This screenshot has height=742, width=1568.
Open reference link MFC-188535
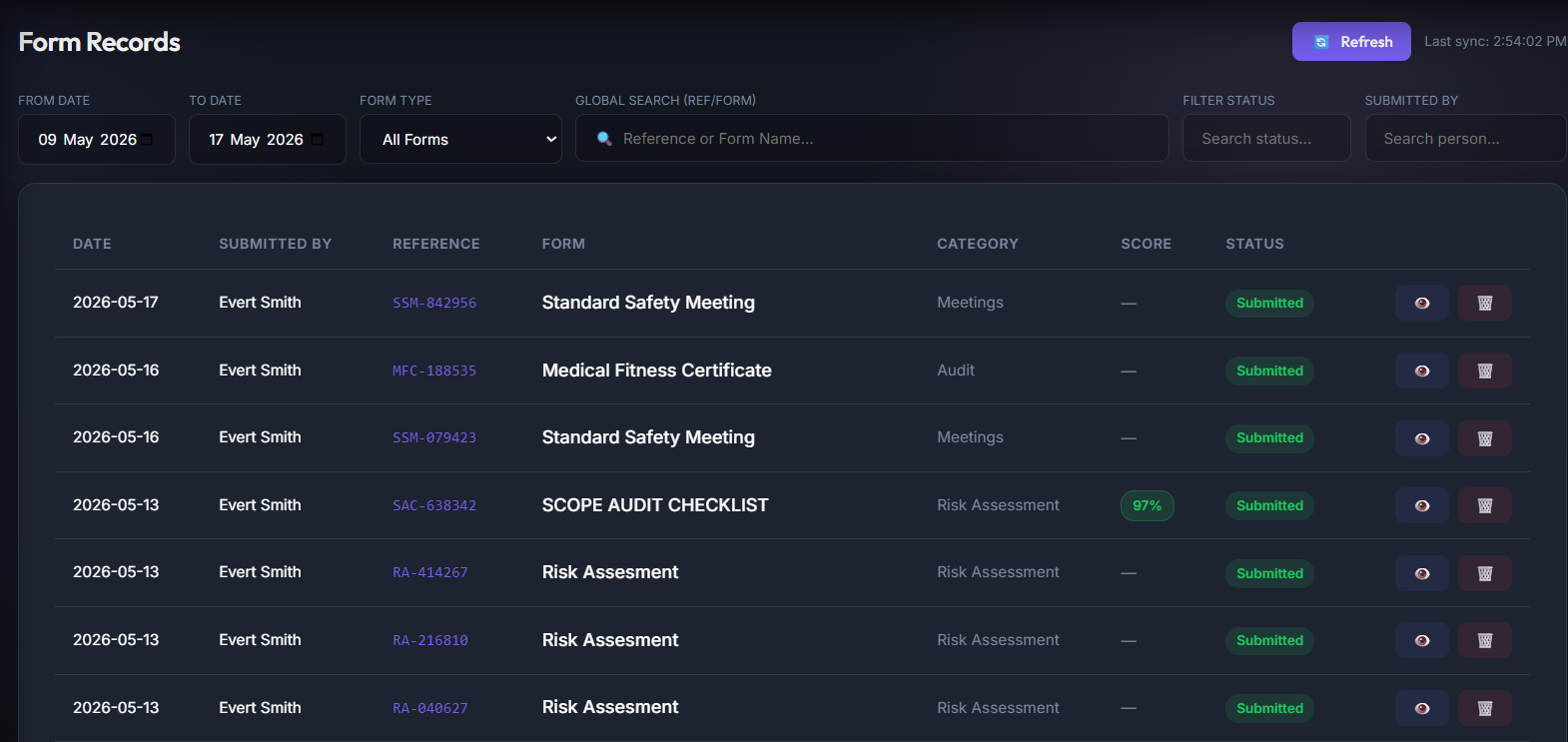434,371
